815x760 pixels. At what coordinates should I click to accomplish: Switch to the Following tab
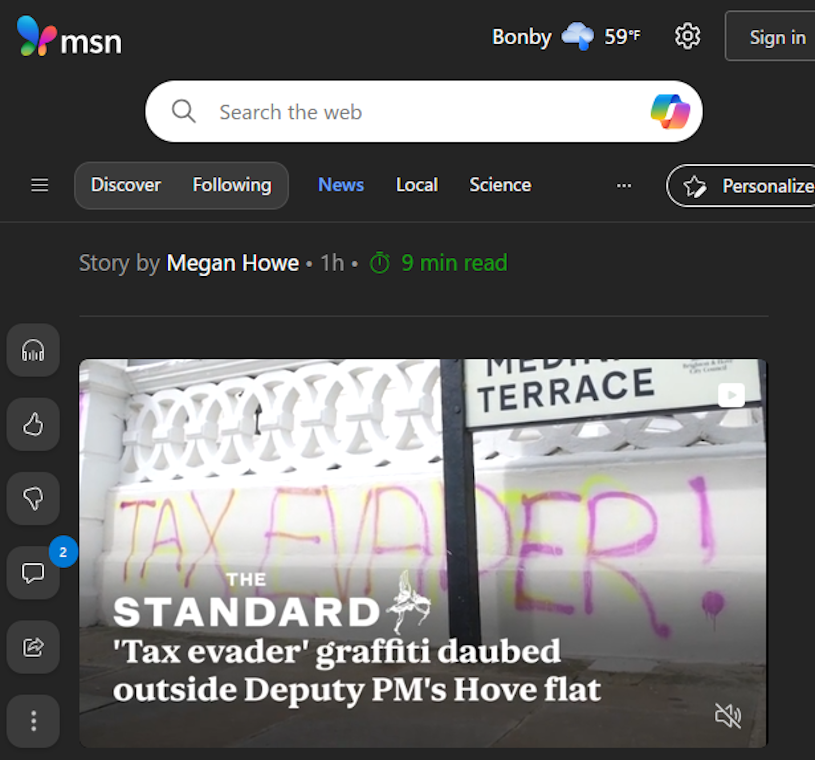tap(232, 185)
